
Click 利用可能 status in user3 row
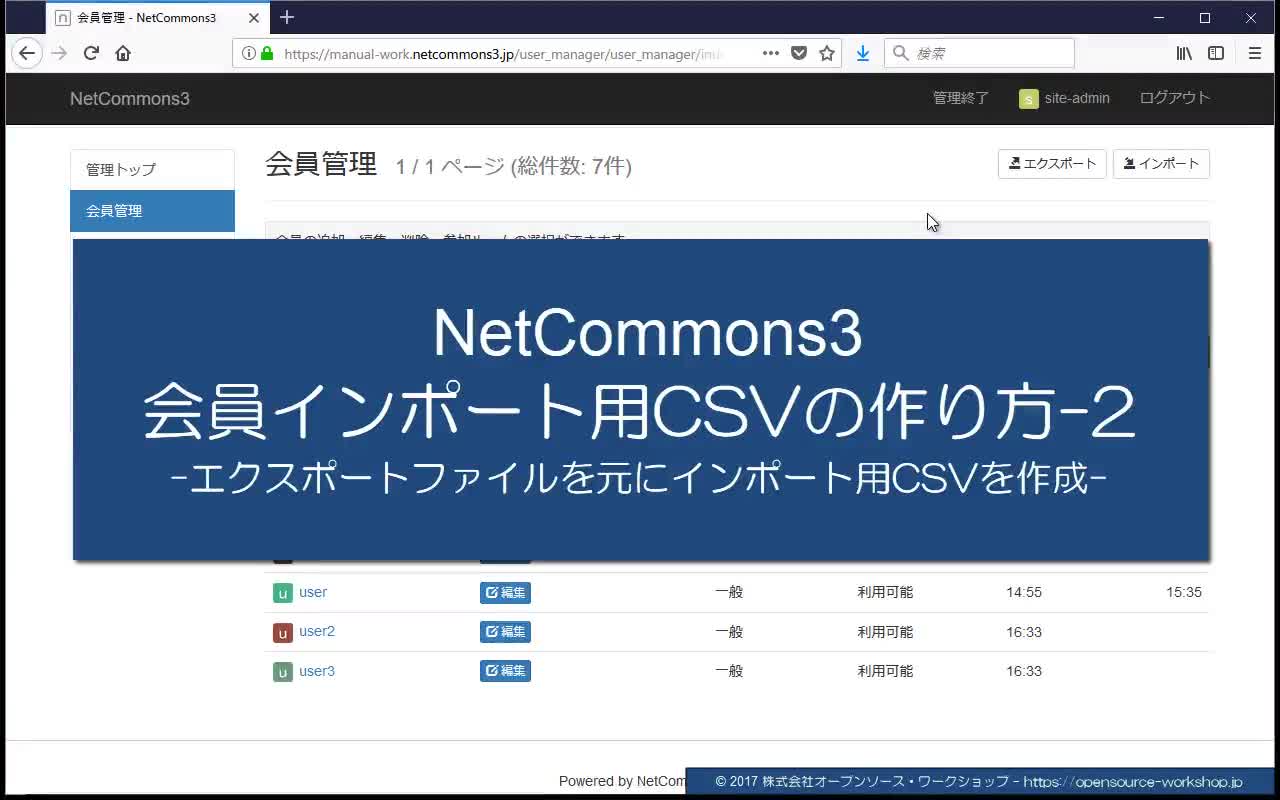885,671
